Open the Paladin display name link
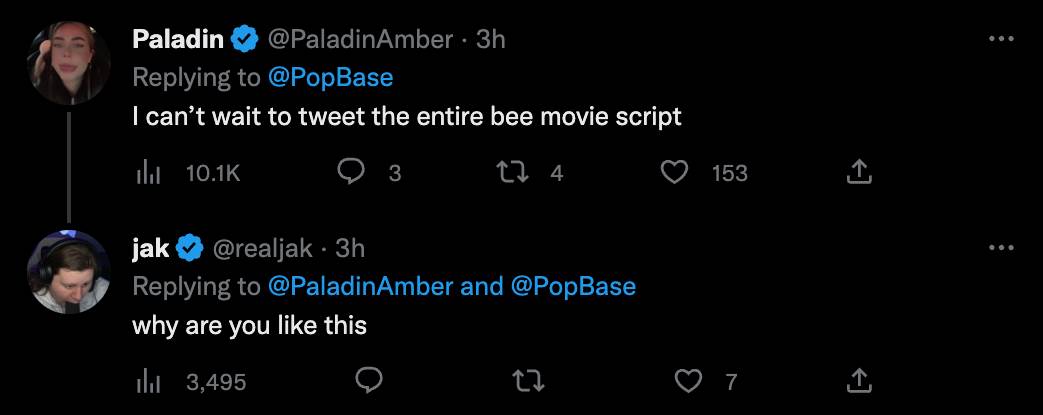The width and height of the screenshot is (1043, 415). 179,39
